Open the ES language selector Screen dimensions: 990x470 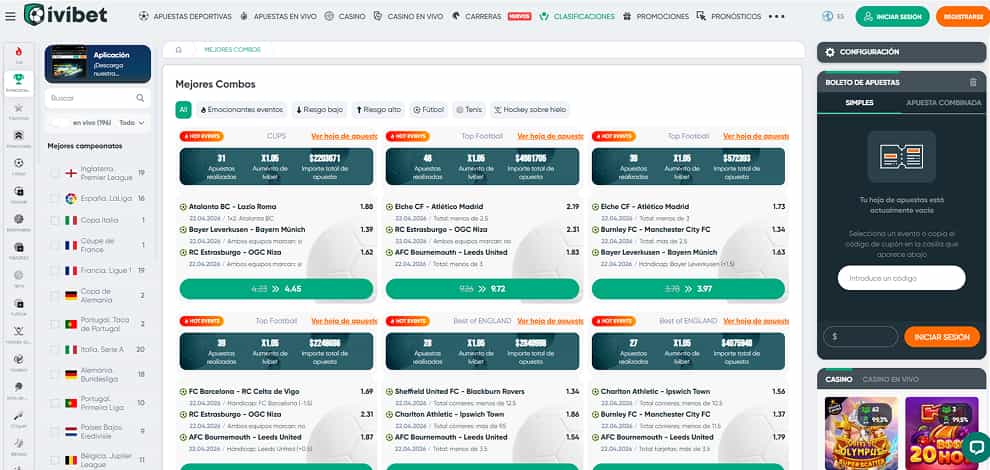coord(840,16)
